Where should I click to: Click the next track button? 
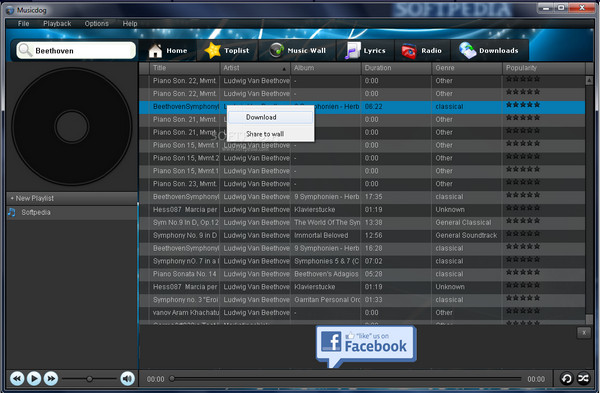[x=51, y=378]
